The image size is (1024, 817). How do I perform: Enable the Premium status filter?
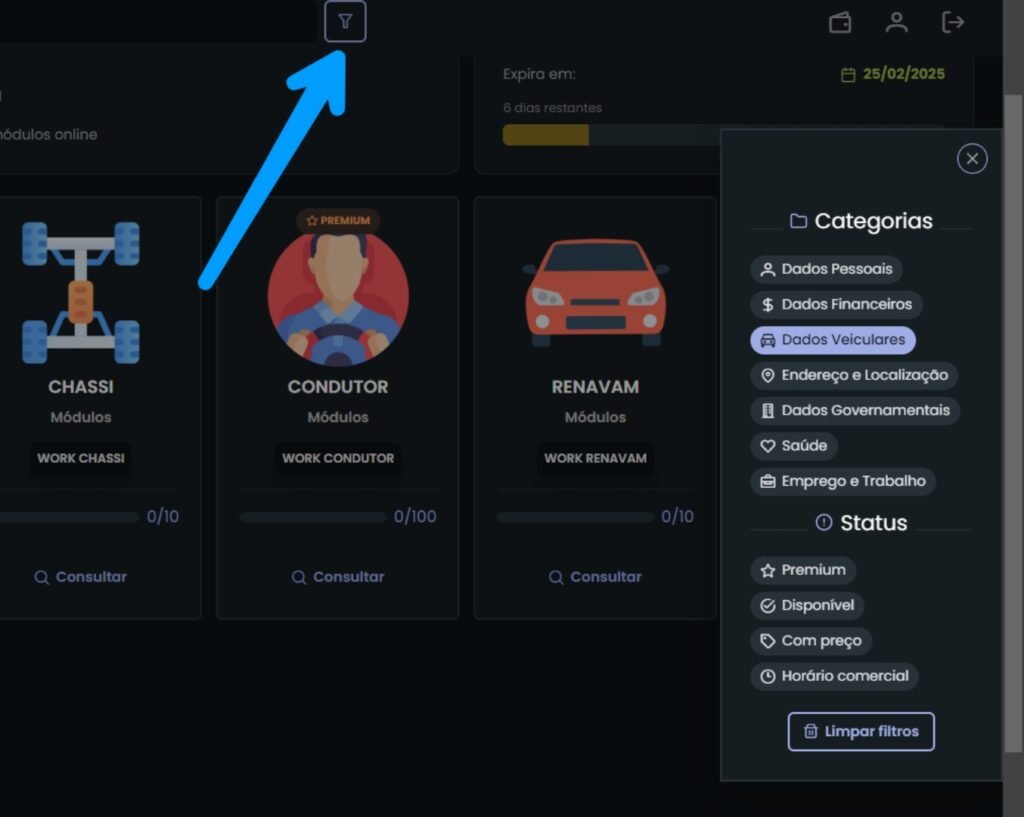click(803, 570)
